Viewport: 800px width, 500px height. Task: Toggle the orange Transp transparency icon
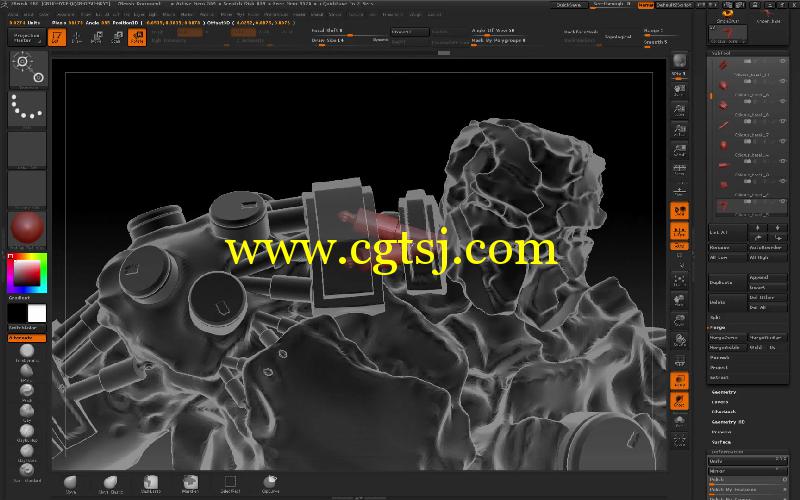[x=679, y=381]
